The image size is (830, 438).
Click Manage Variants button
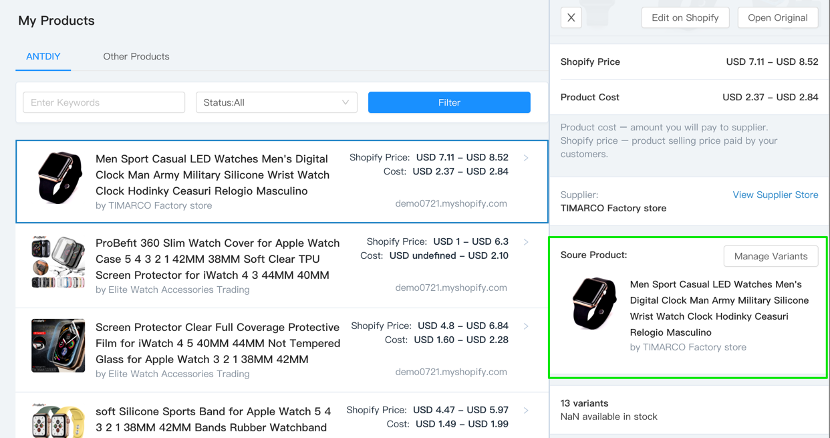771,256
